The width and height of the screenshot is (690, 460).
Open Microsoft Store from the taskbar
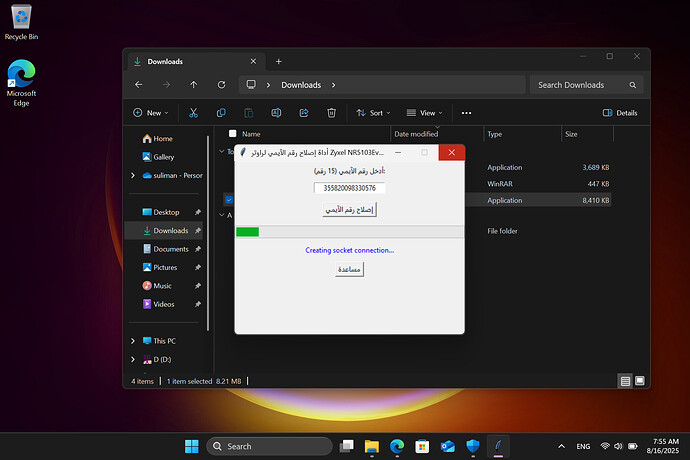point(421,446)
